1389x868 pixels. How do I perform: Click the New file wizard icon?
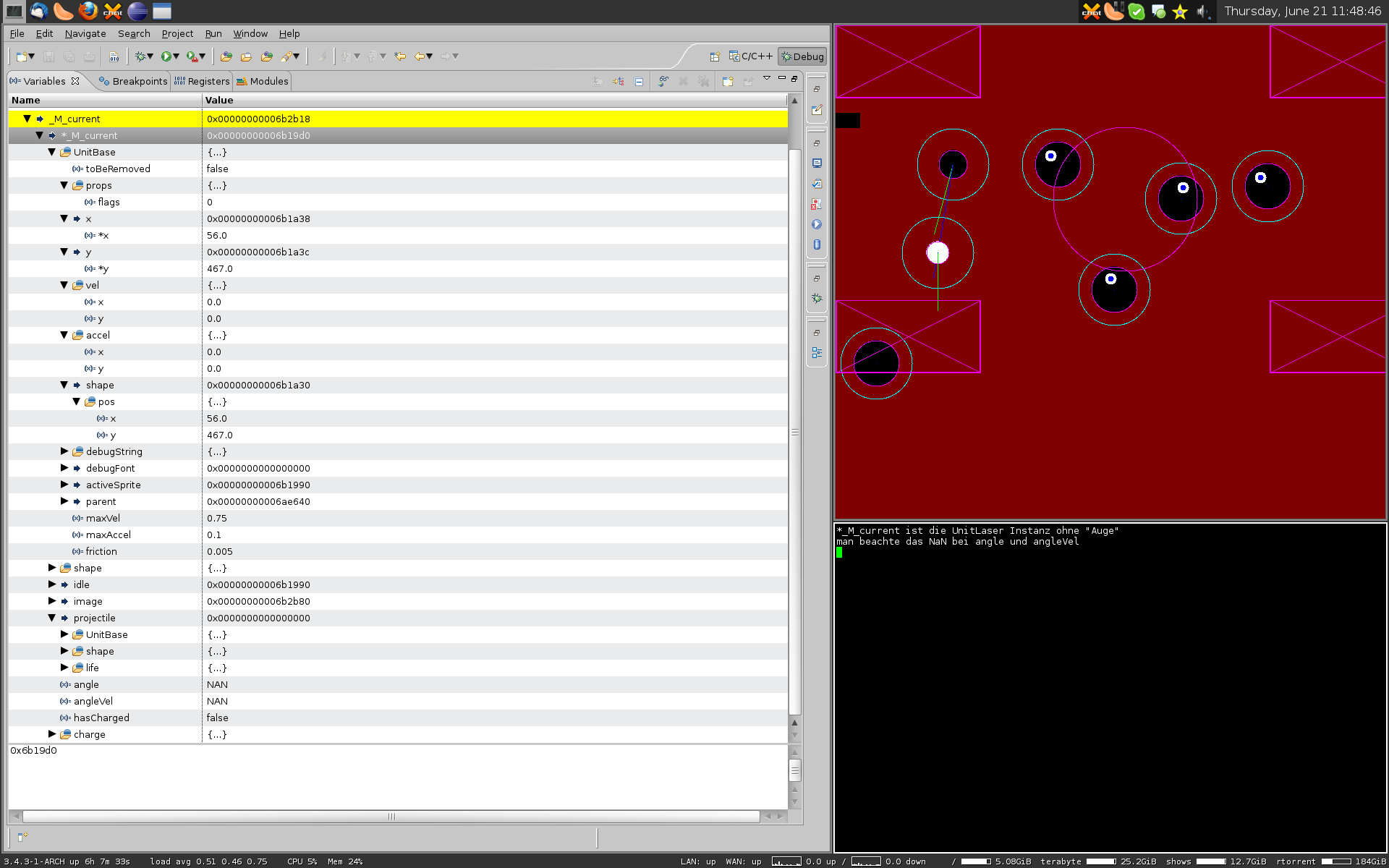22,56
